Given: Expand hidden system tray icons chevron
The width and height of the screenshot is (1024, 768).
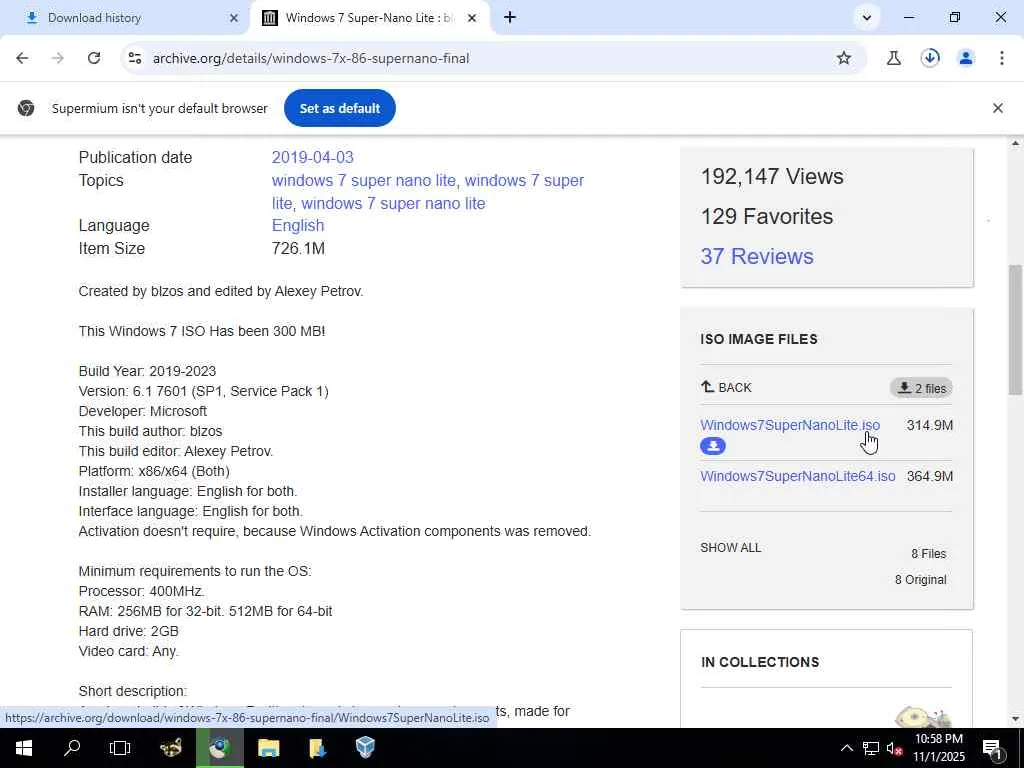Looking at the screenshot, I should coord(846,748).
